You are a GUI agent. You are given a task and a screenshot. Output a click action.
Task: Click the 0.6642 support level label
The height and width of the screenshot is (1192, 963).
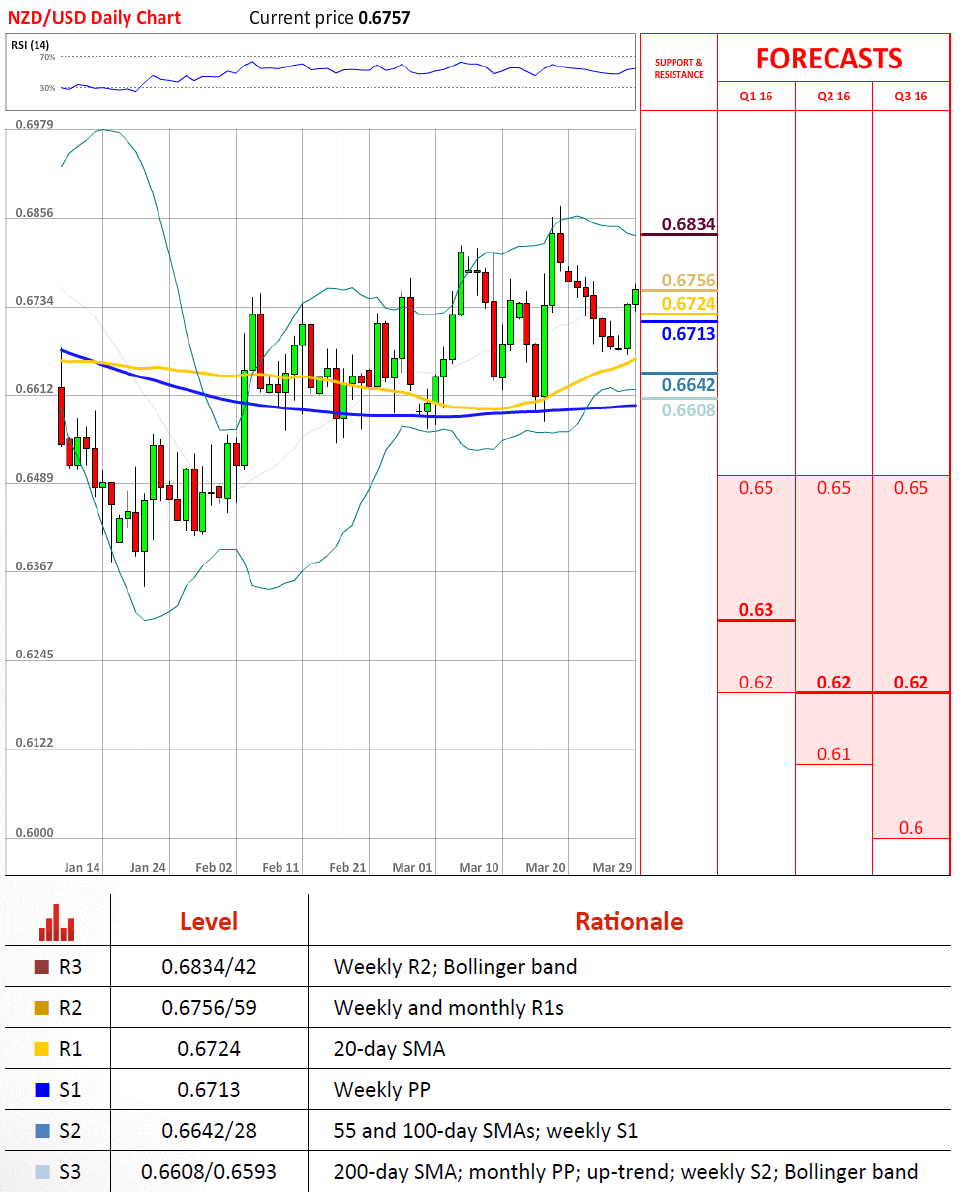[x=688, y=385]
